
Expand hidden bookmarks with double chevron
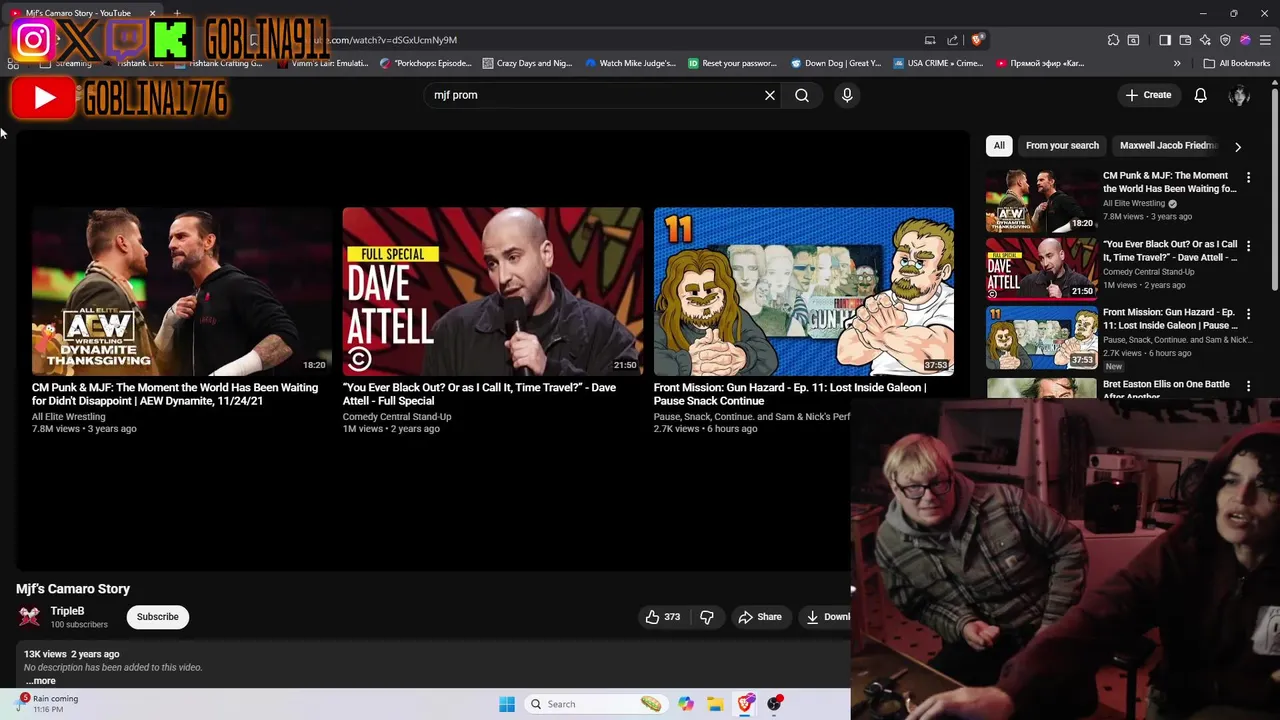click(x=1177, y=63)
